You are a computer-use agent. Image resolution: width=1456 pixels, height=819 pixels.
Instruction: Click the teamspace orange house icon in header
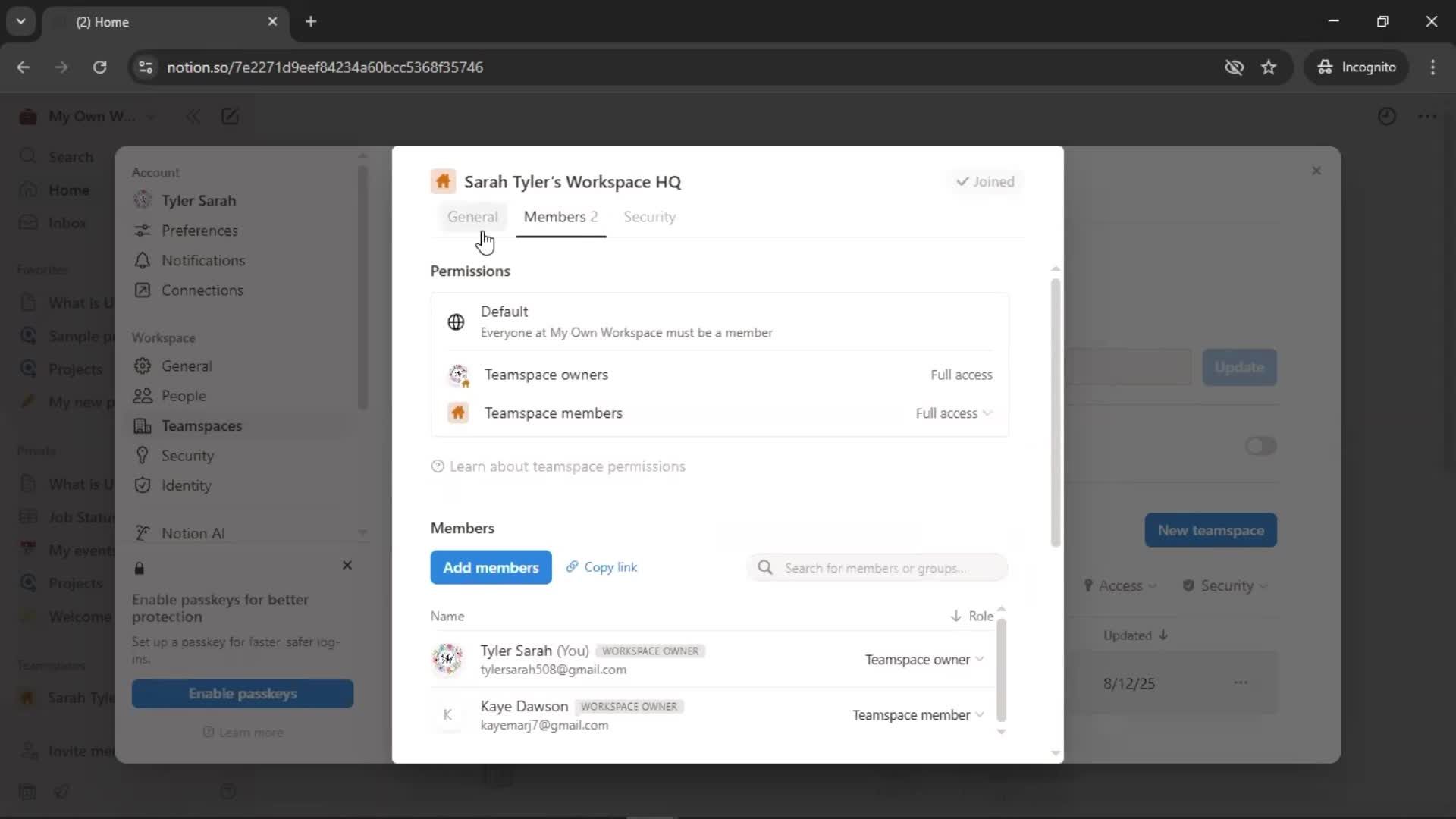coord(443,182)
